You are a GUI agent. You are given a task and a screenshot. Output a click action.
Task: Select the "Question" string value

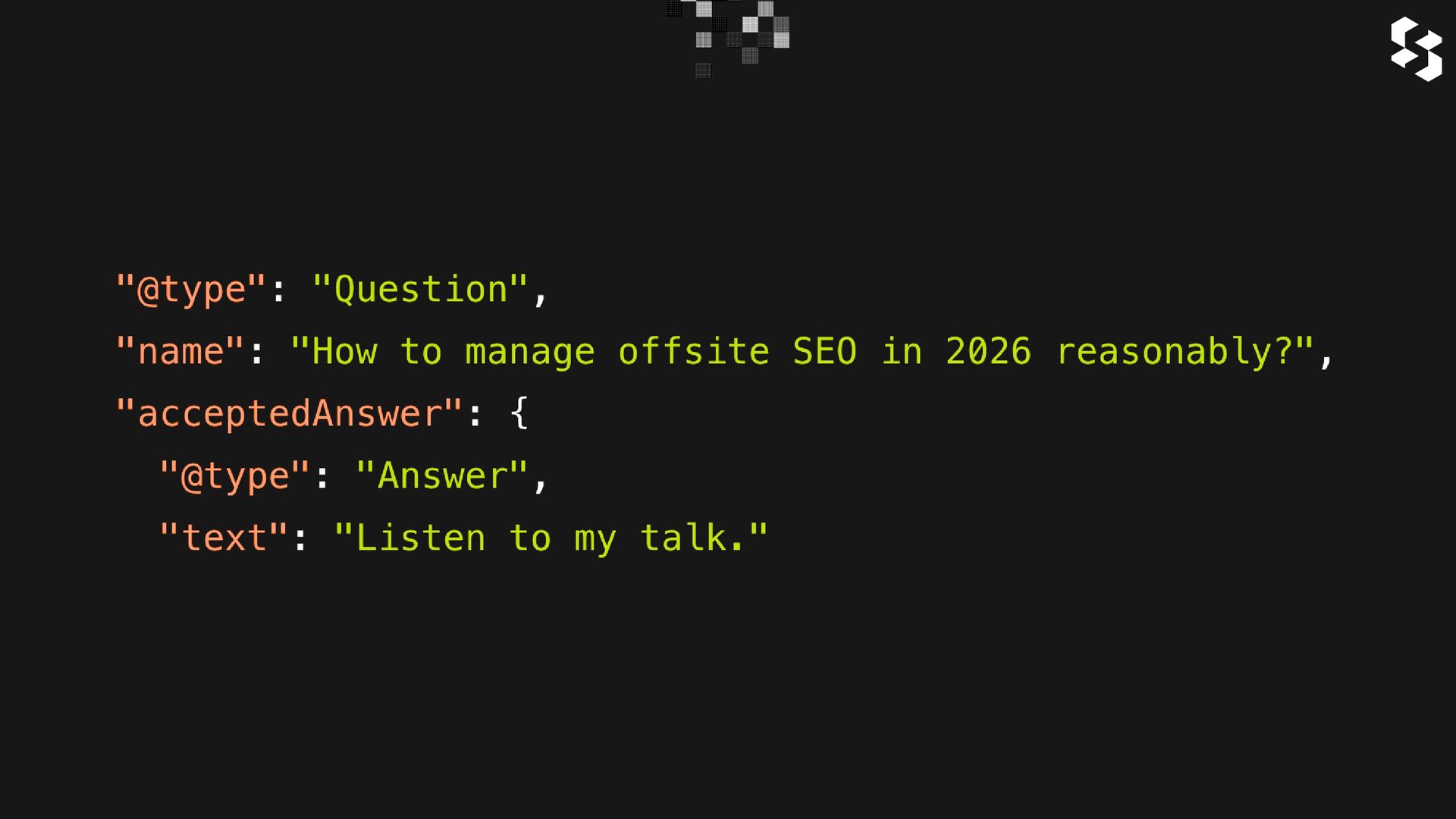tap(420, 290)
